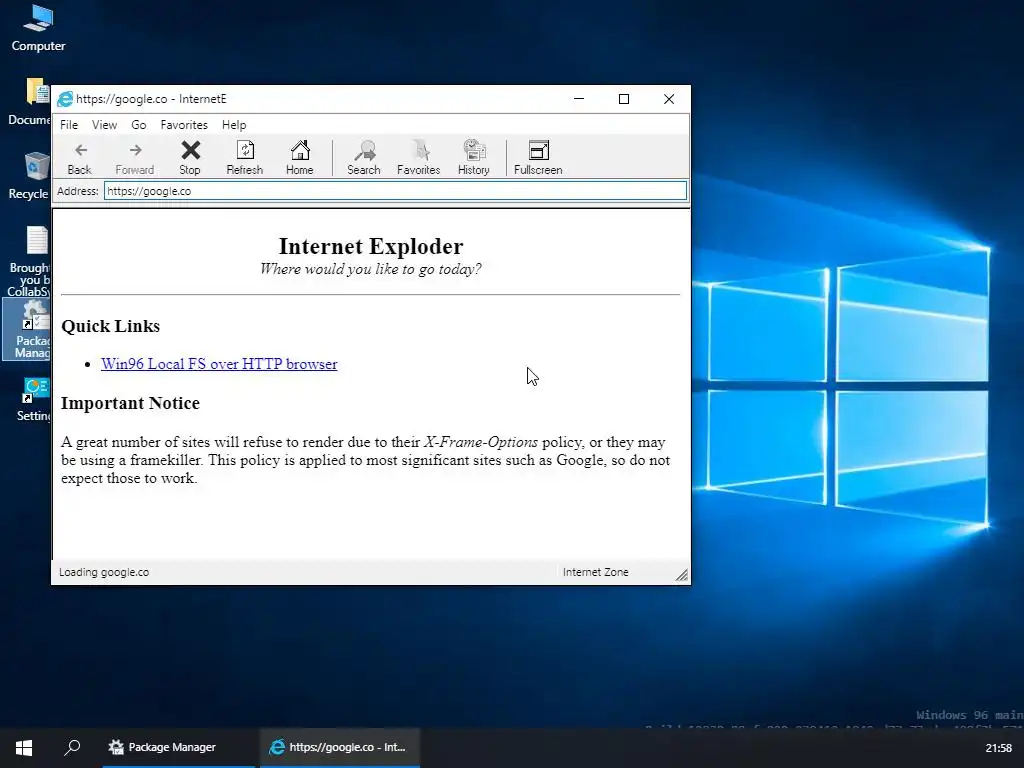Open taskbar search magnifier
1024x768 pixels.
click(72, 747)
